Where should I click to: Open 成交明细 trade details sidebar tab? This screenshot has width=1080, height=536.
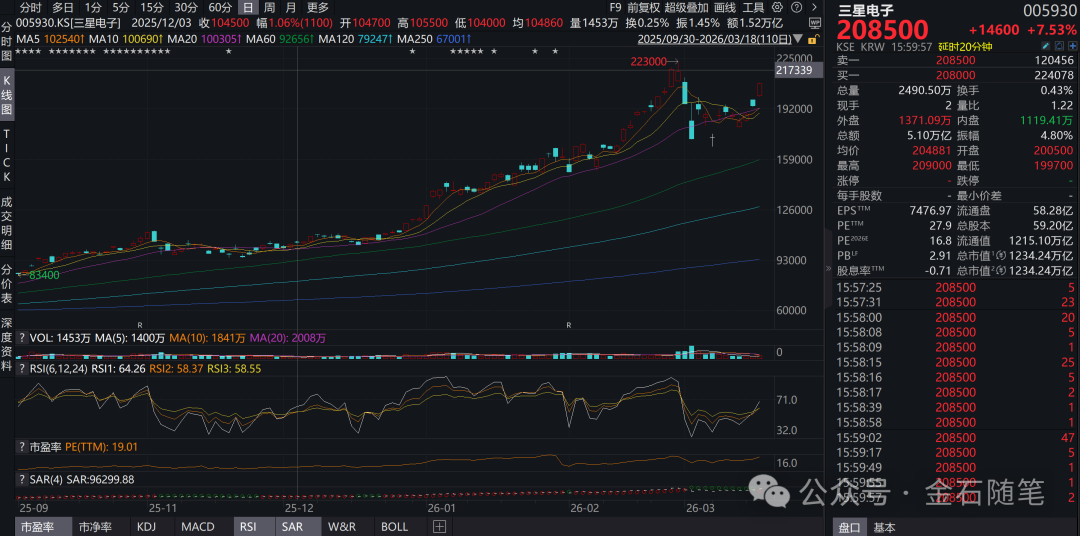(x=7, y=223)
